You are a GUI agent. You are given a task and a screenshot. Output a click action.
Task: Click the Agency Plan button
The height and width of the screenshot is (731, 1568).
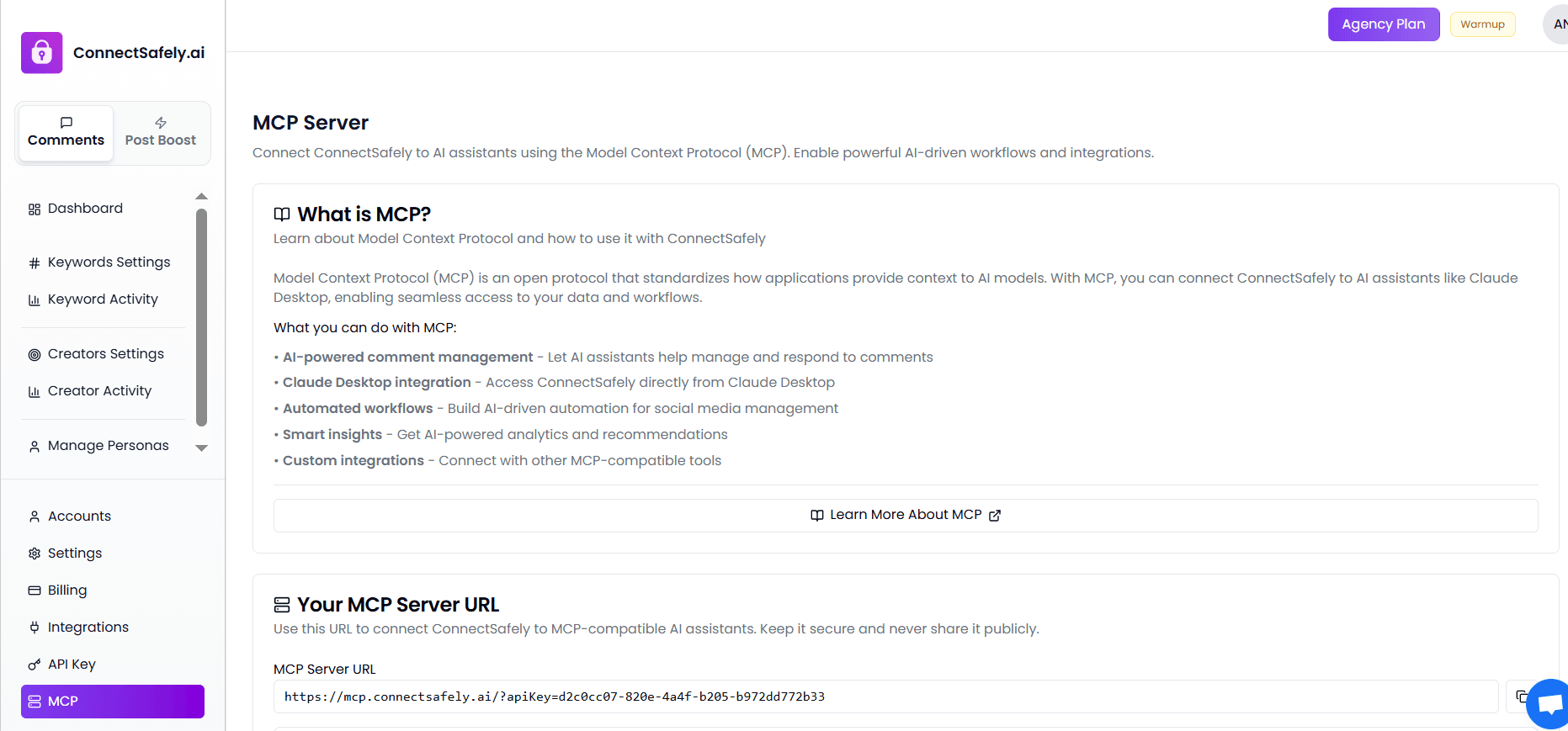(x=1383, y=24)
